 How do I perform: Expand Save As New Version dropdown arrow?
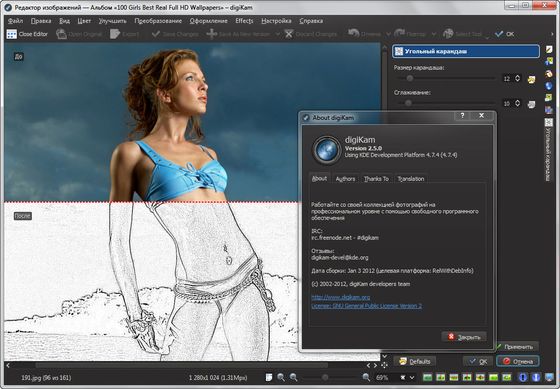coord(278,34)
